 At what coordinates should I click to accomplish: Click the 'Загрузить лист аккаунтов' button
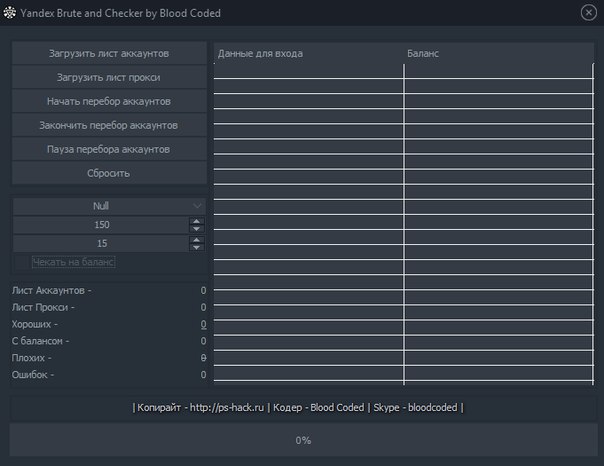(109, 53)
